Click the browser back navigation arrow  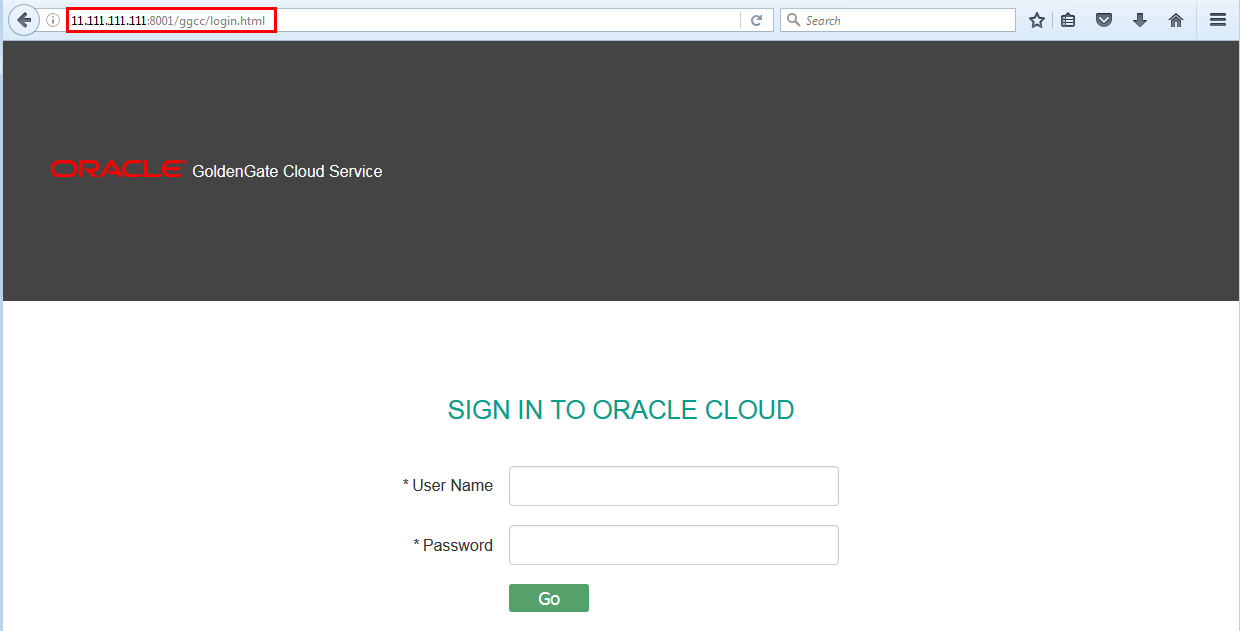coord(24,19)
